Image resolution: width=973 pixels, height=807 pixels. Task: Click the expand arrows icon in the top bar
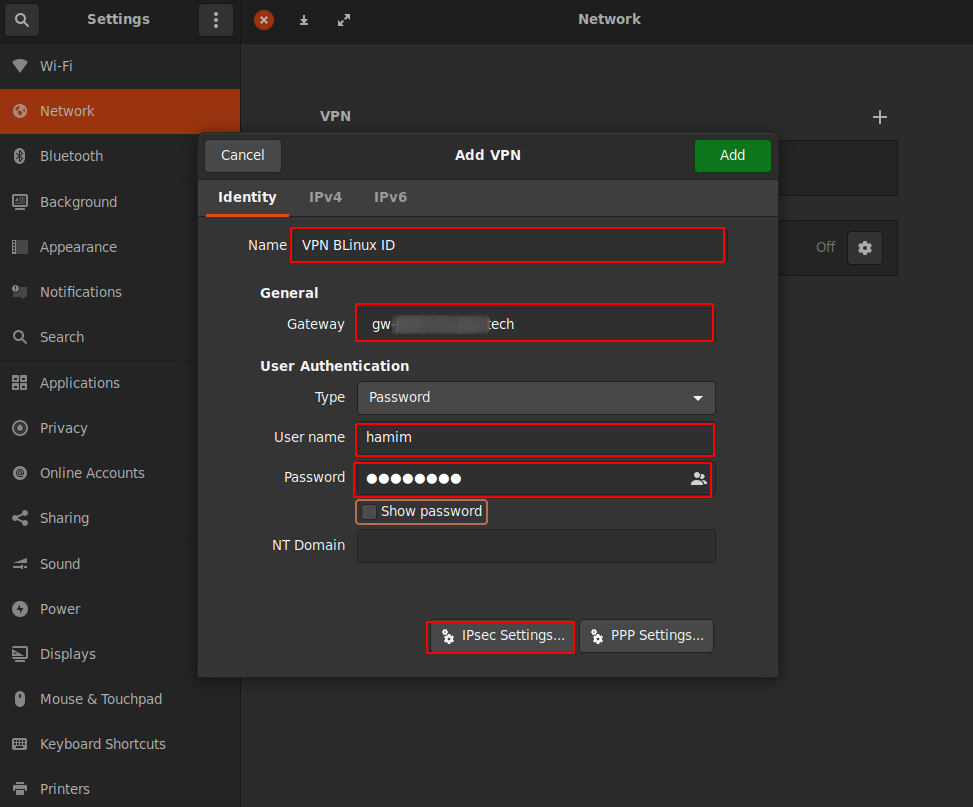click(343, 19)
